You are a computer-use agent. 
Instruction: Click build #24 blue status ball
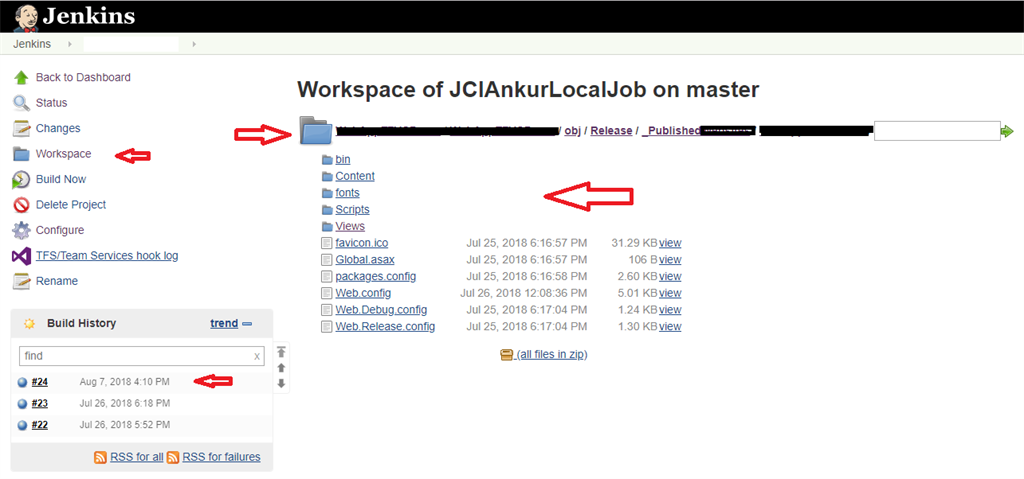(23, 382)
